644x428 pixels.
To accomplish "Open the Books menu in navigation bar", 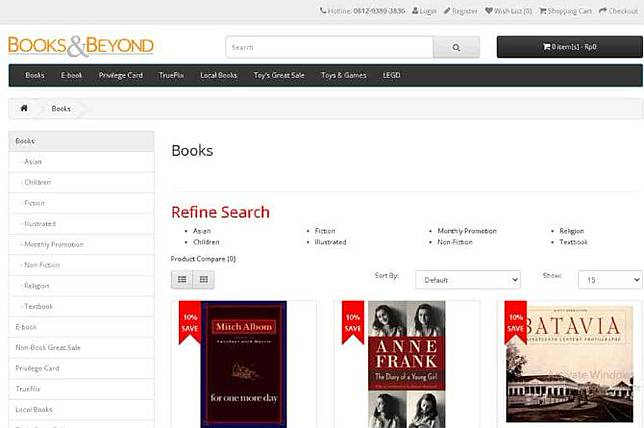I will click(x=35, y=75).
